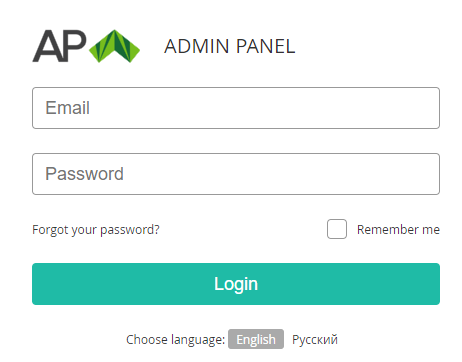The image size is (462, 362).
Task: Focus the Password input field
Action: 236,174
